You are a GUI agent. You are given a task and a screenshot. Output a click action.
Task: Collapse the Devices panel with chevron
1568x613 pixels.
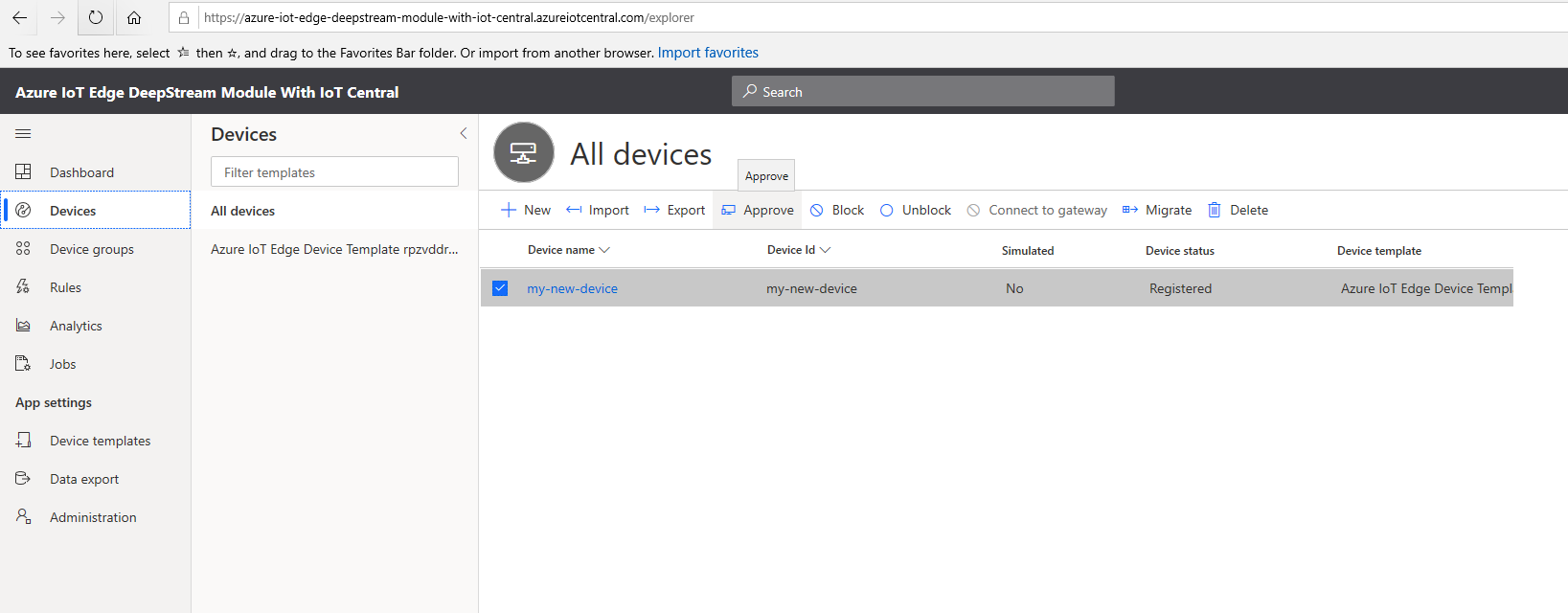coord(464,133)
